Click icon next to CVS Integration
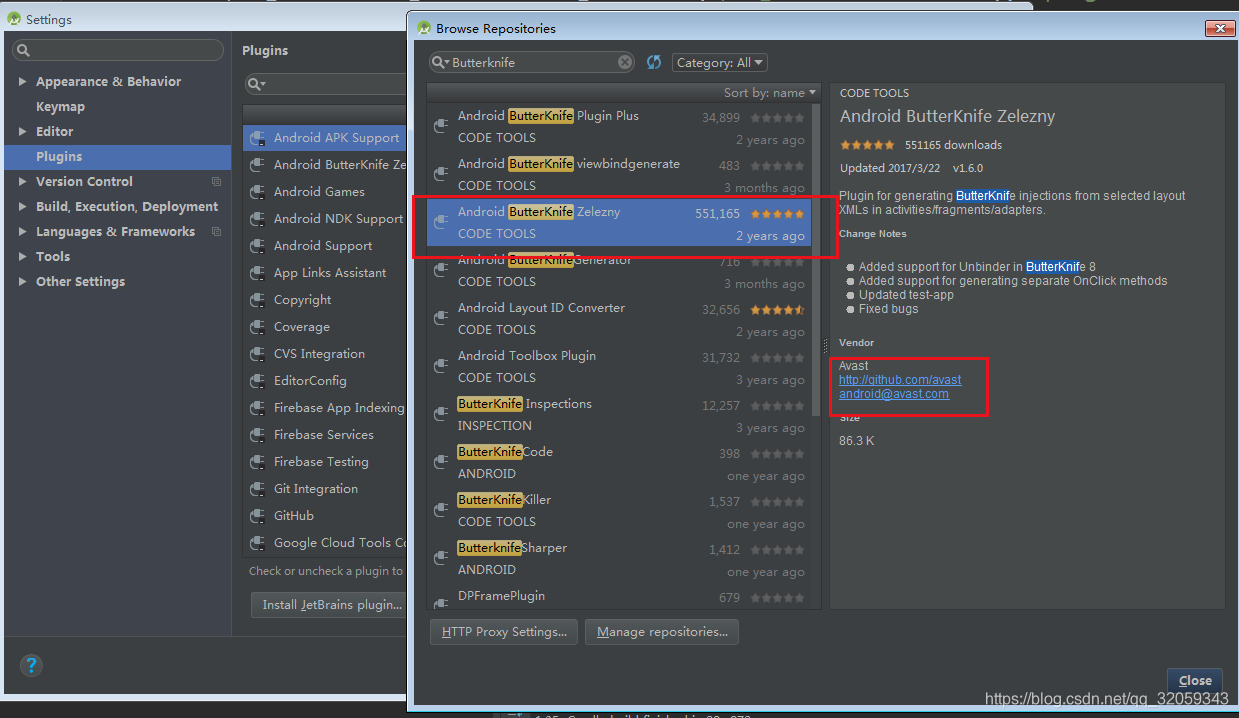Image resolution: width=1239 pixels, height=718 pixels. tap(258, 354)
